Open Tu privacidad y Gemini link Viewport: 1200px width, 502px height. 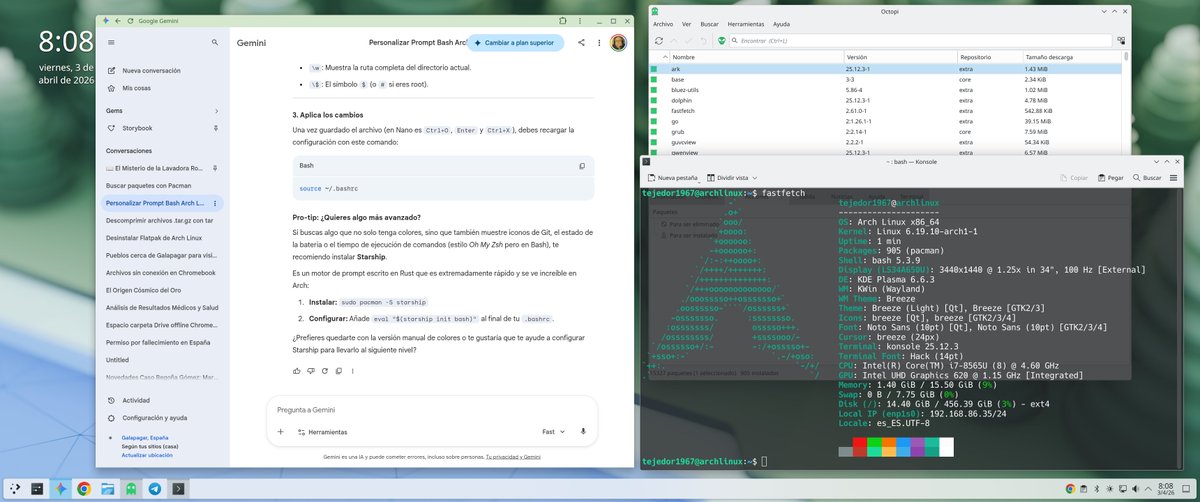coord(513,456)
